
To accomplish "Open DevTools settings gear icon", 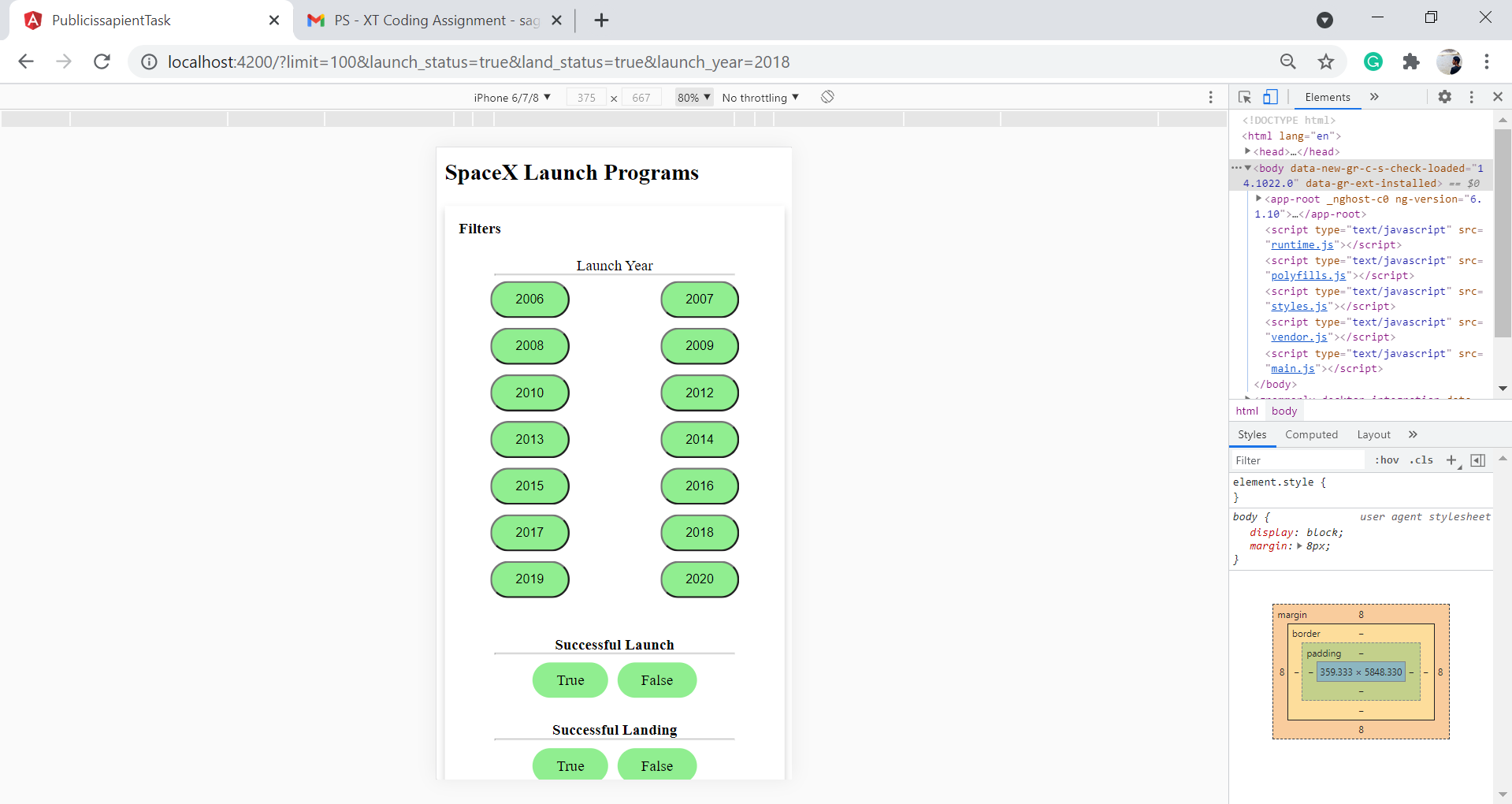I will 1445,97.
